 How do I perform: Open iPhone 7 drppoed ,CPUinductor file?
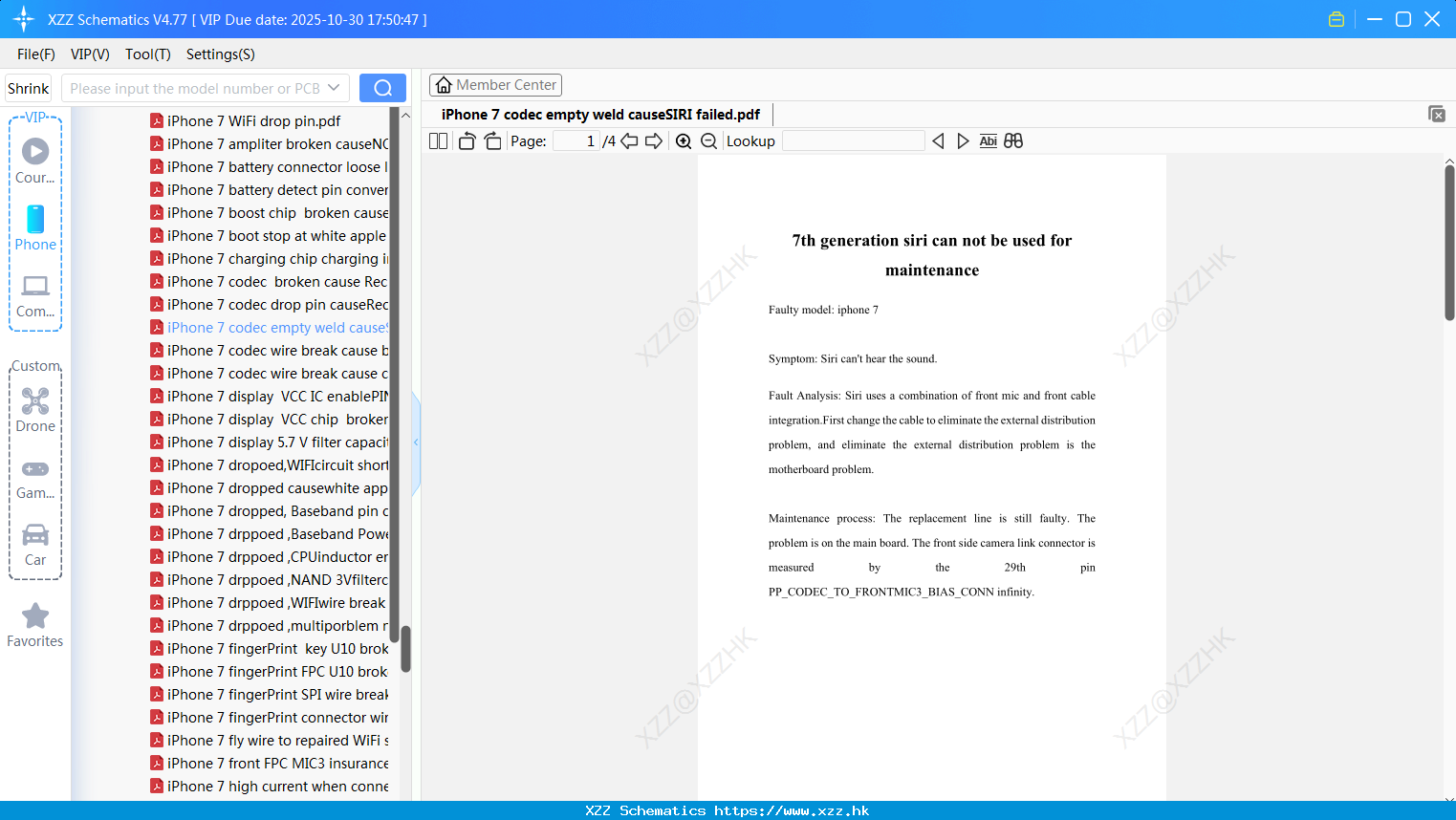click(269, 557)
